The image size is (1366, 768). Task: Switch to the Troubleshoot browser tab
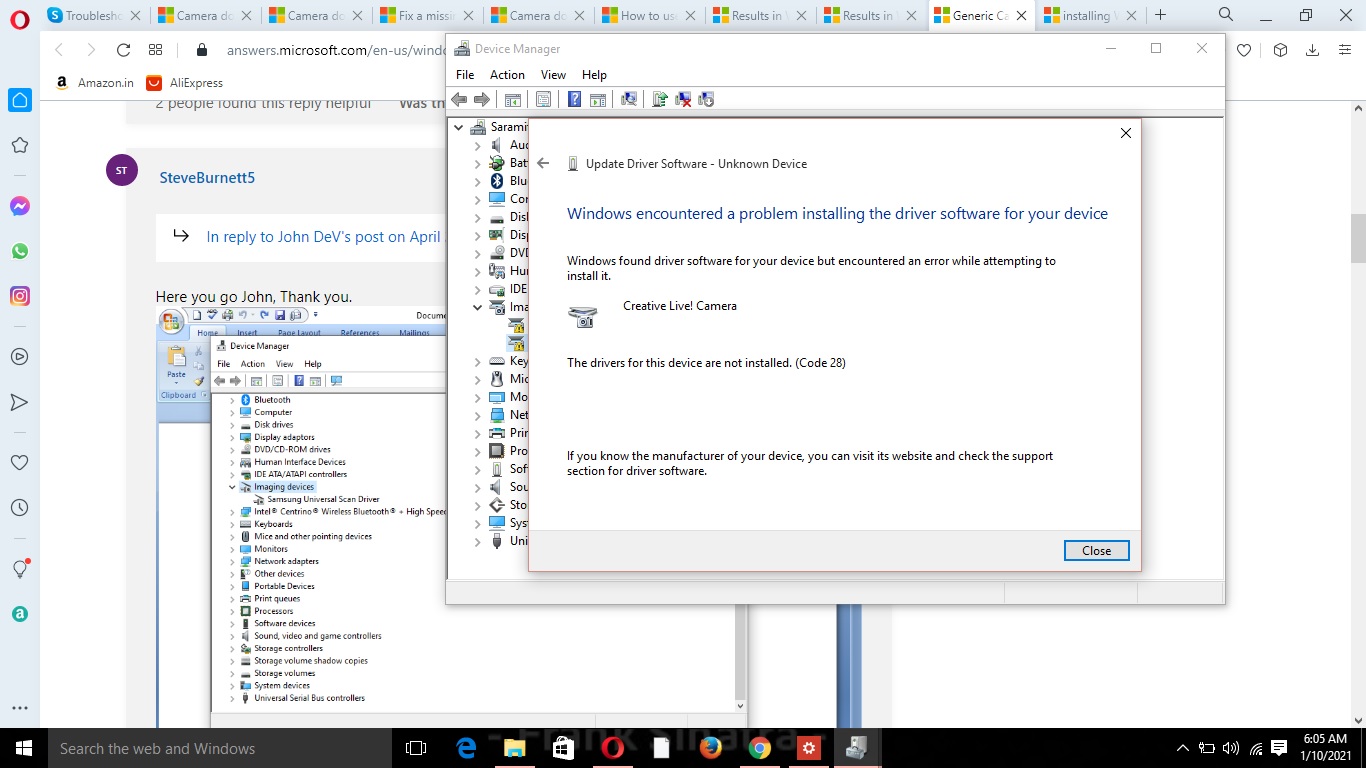93,15
